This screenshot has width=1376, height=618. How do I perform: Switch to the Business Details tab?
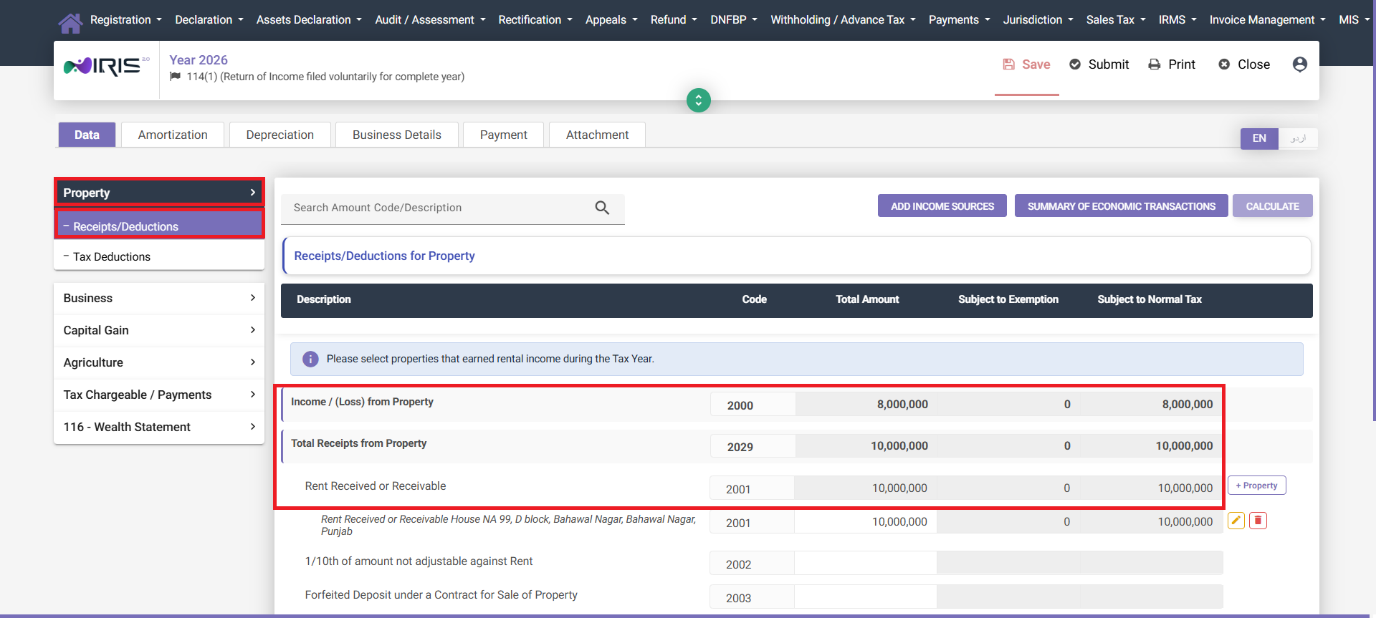397,135
